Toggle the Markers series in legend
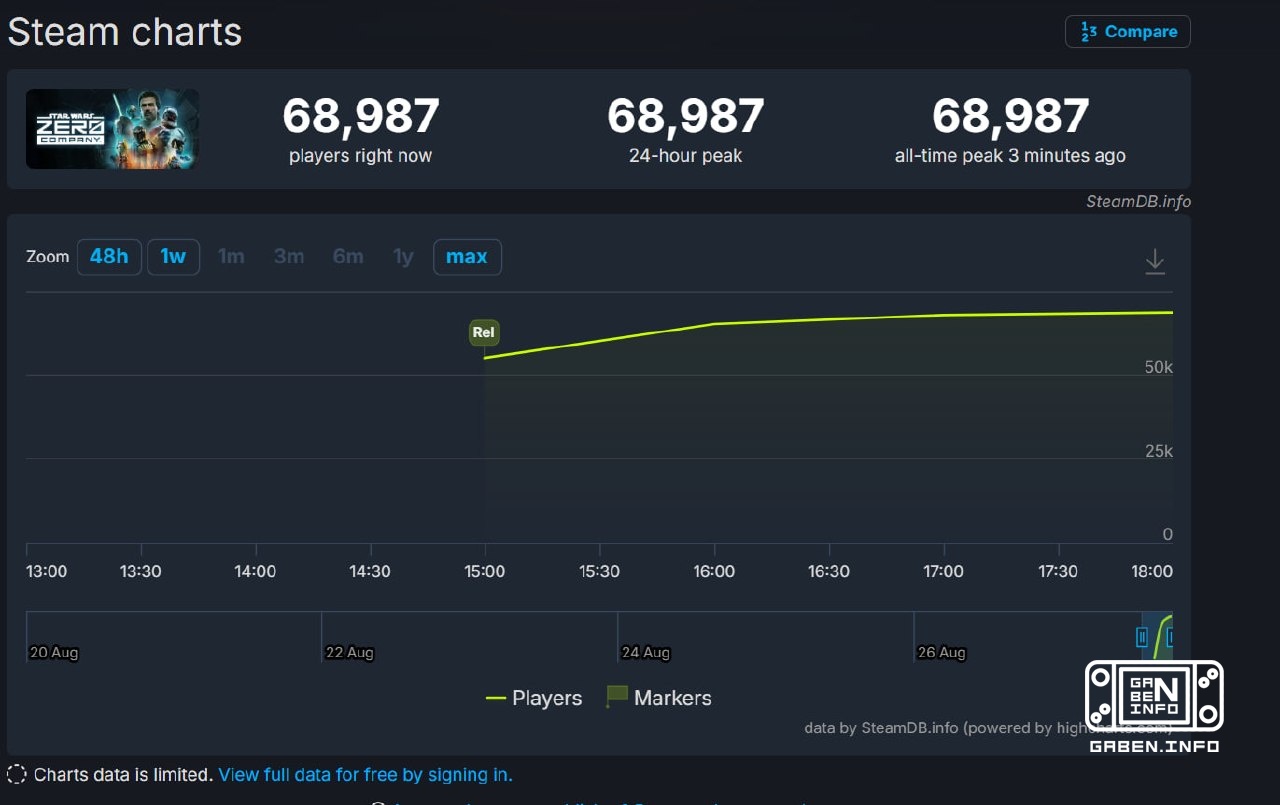 click(x=659, y=698)
